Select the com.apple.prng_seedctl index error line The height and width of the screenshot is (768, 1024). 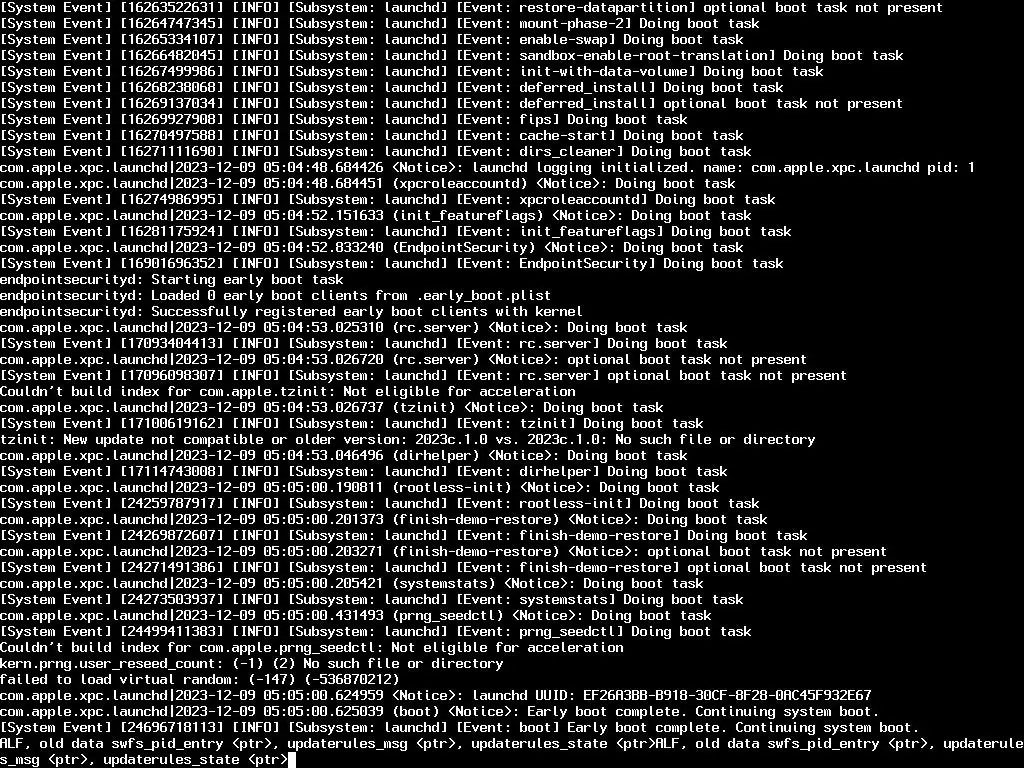[312, 648]
